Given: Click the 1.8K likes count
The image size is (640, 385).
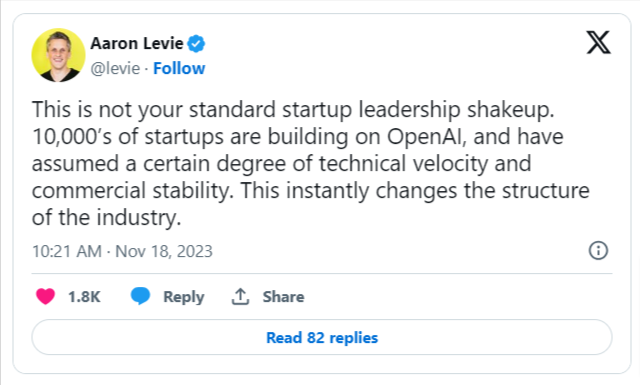Looking at the screenshot, I should click(x=84, y=297).
